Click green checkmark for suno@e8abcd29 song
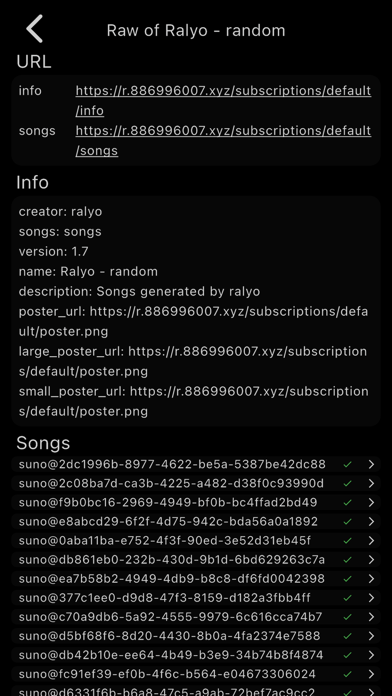The height and width of the screenshot is (696, 392). tap(348, 522)
